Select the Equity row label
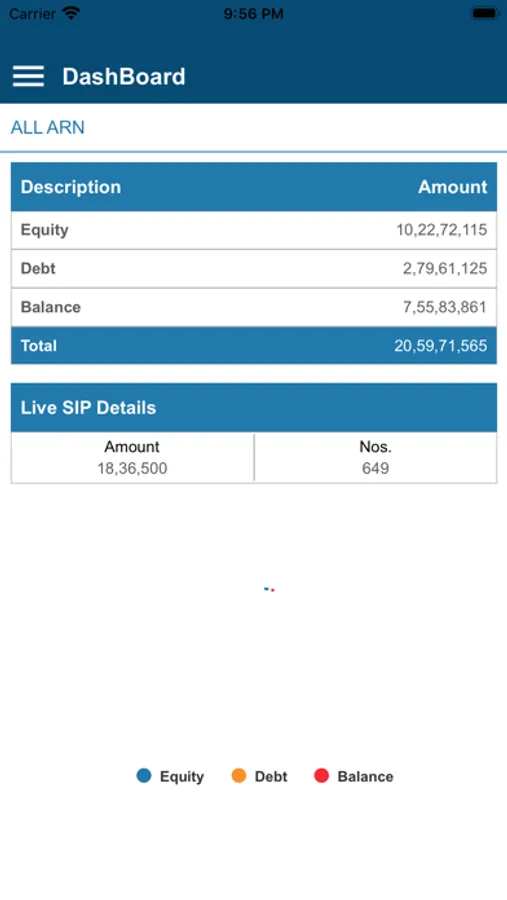507x900 pixels. (44, 230)
